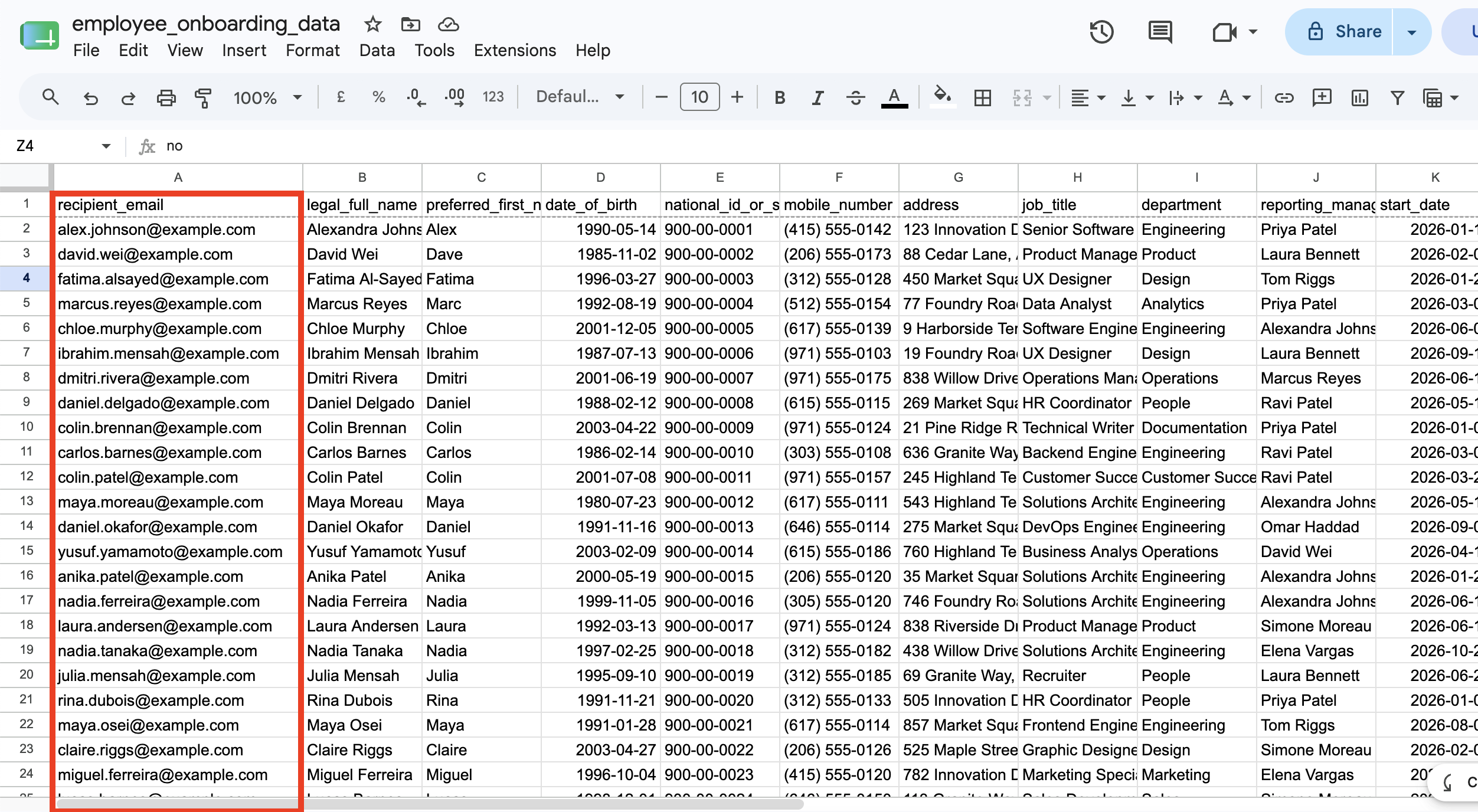This screenshot has width=1478, height=812.
Task: Open the Name box dropdown arrow
Action: (x=106, y=146)
